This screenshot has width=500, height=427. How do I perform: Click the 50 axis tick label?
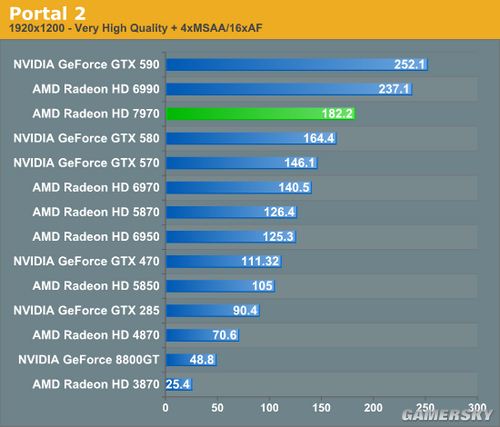click(x=217, y=408)
